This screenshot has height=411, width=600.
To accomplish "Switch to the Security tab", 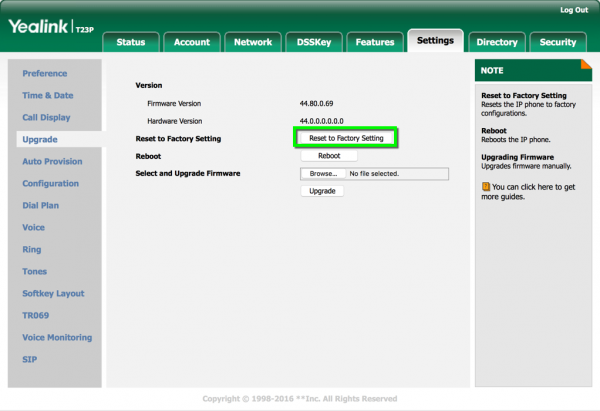I will 558,42.
